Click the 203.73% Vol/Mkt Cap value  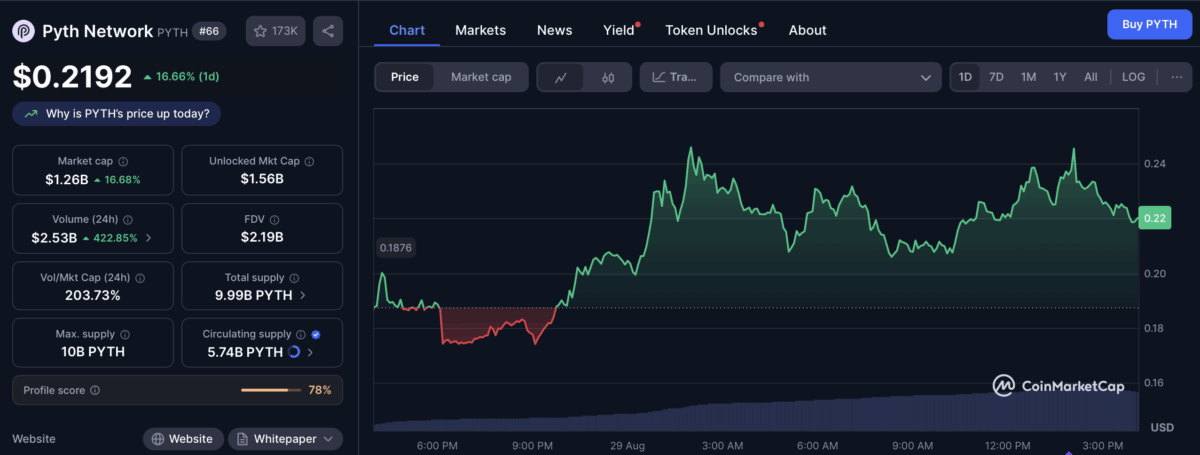click(x=92, y=295)
